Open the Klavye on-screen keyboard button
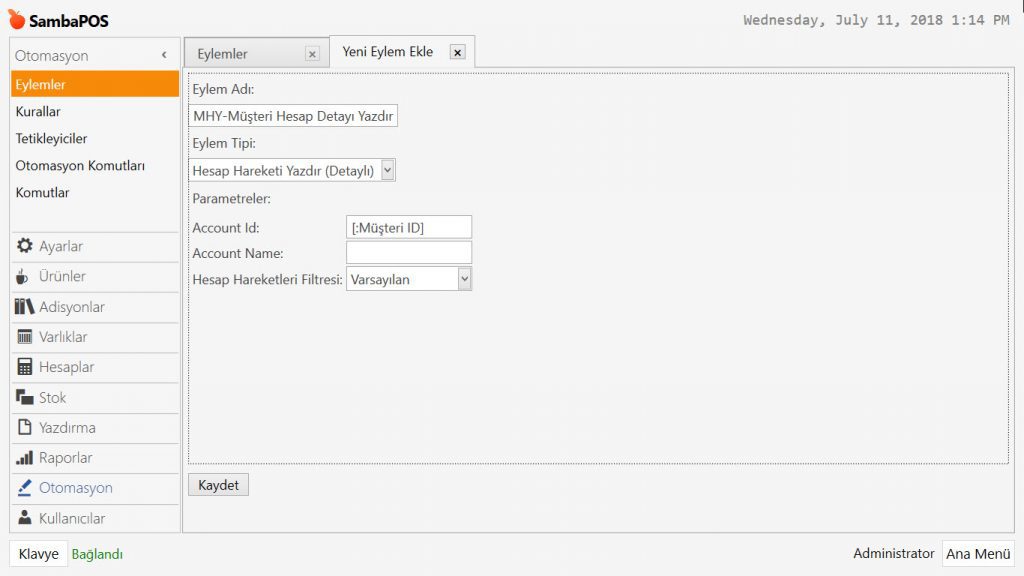 point(38,554)
